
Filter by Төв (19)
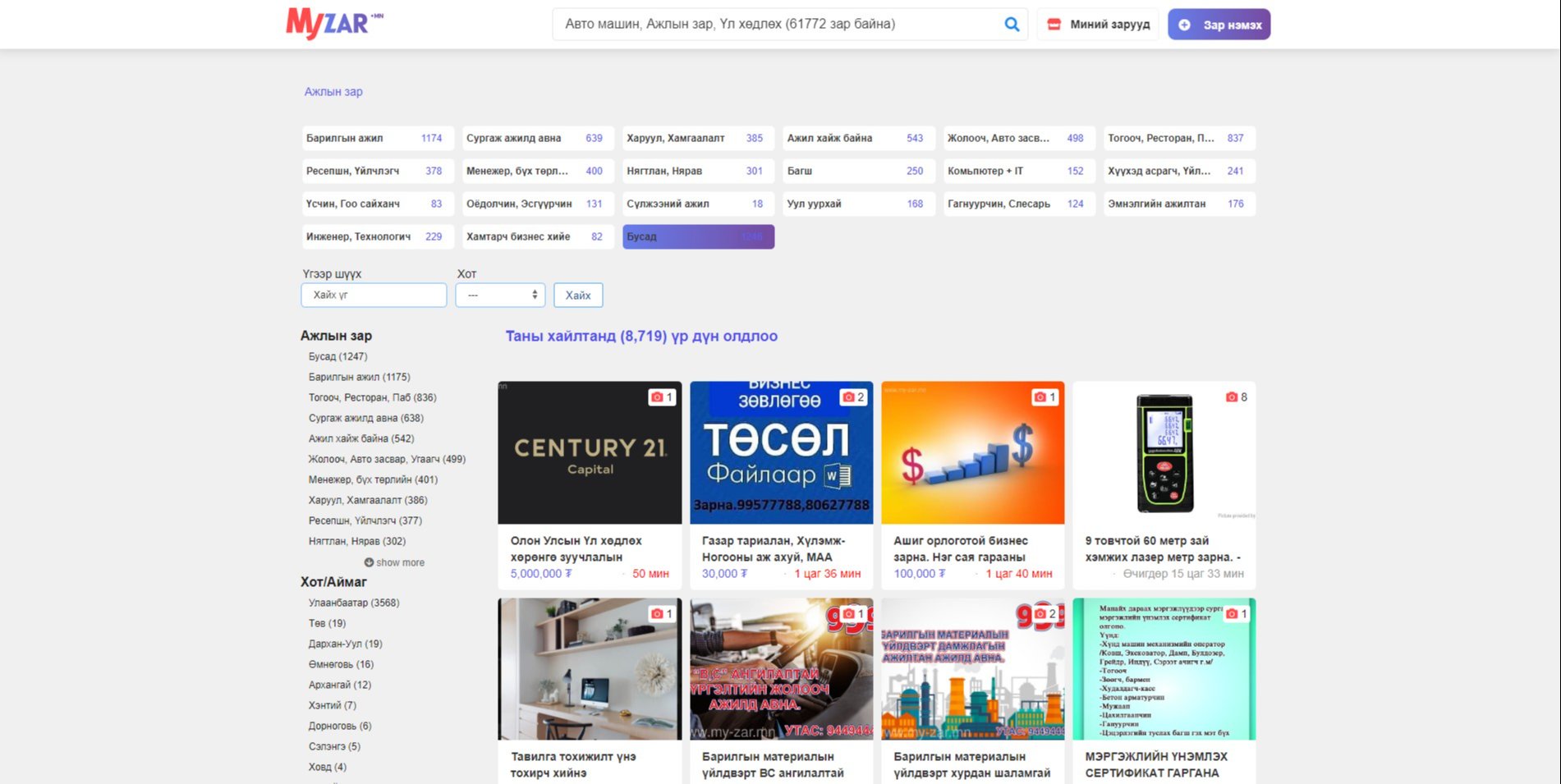point(327,623)
